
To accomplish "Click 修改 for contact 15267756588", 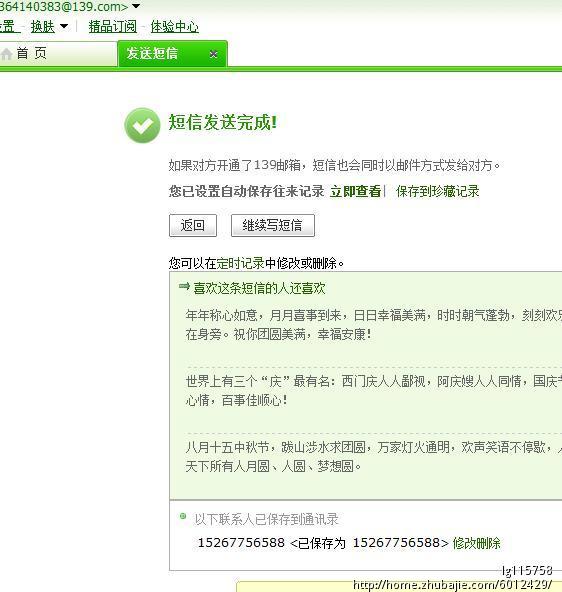I will pos(464,543).
